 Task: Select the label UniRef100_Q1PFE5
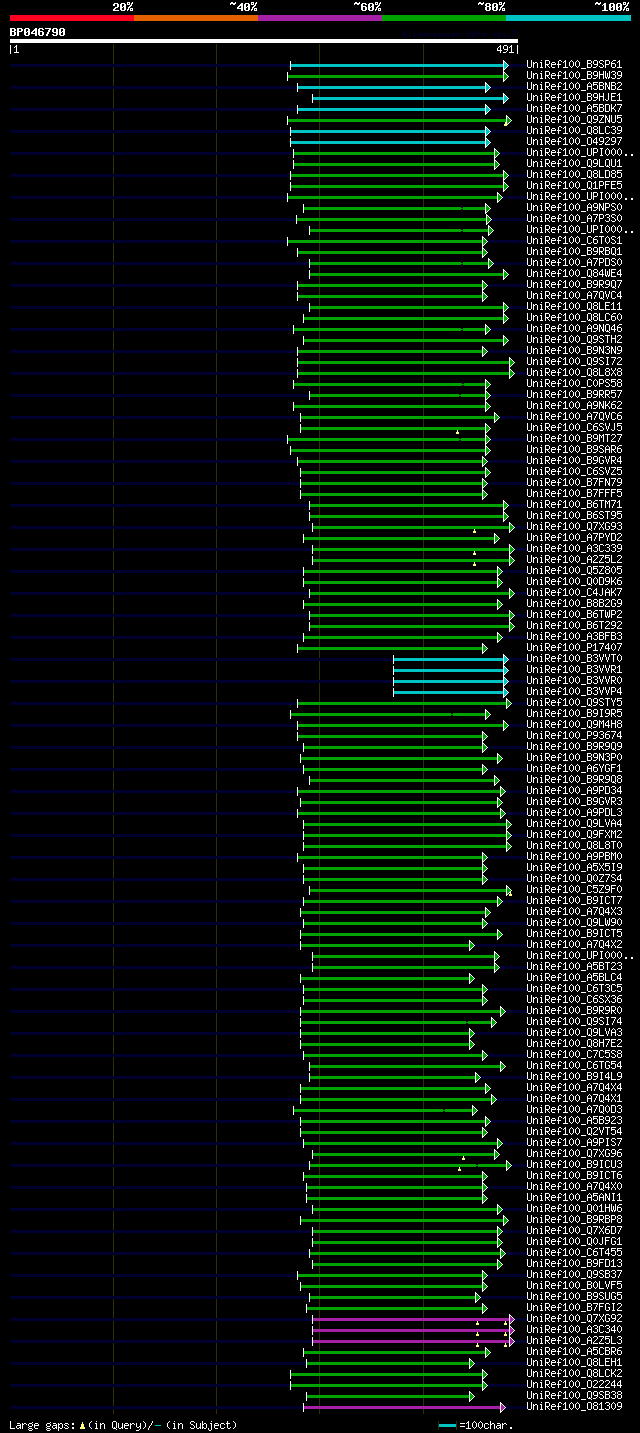coord(574,186)
